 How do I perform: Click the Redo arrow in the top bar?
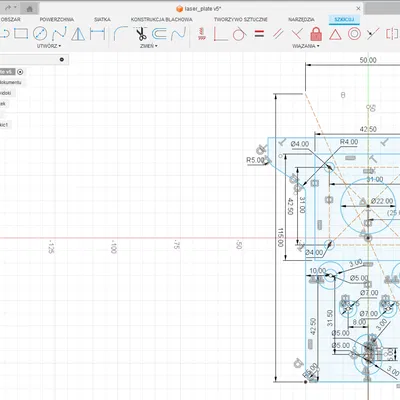pos(8,8)
